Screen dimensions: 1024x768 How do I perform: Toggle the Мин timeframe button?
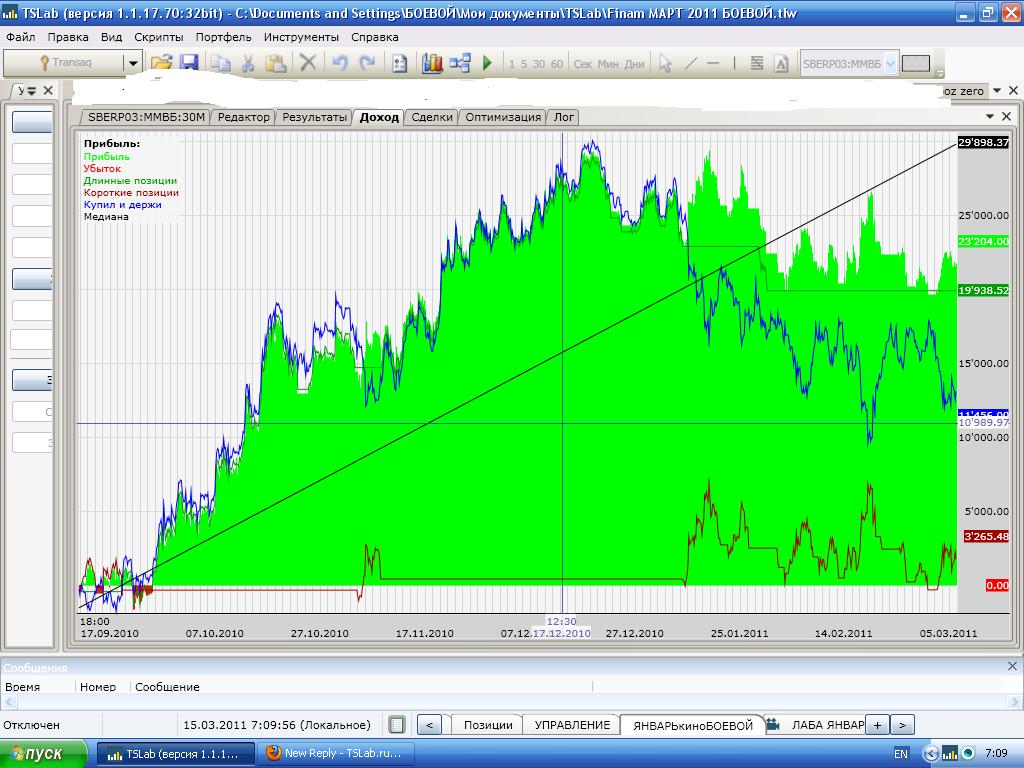pos(608,64)
